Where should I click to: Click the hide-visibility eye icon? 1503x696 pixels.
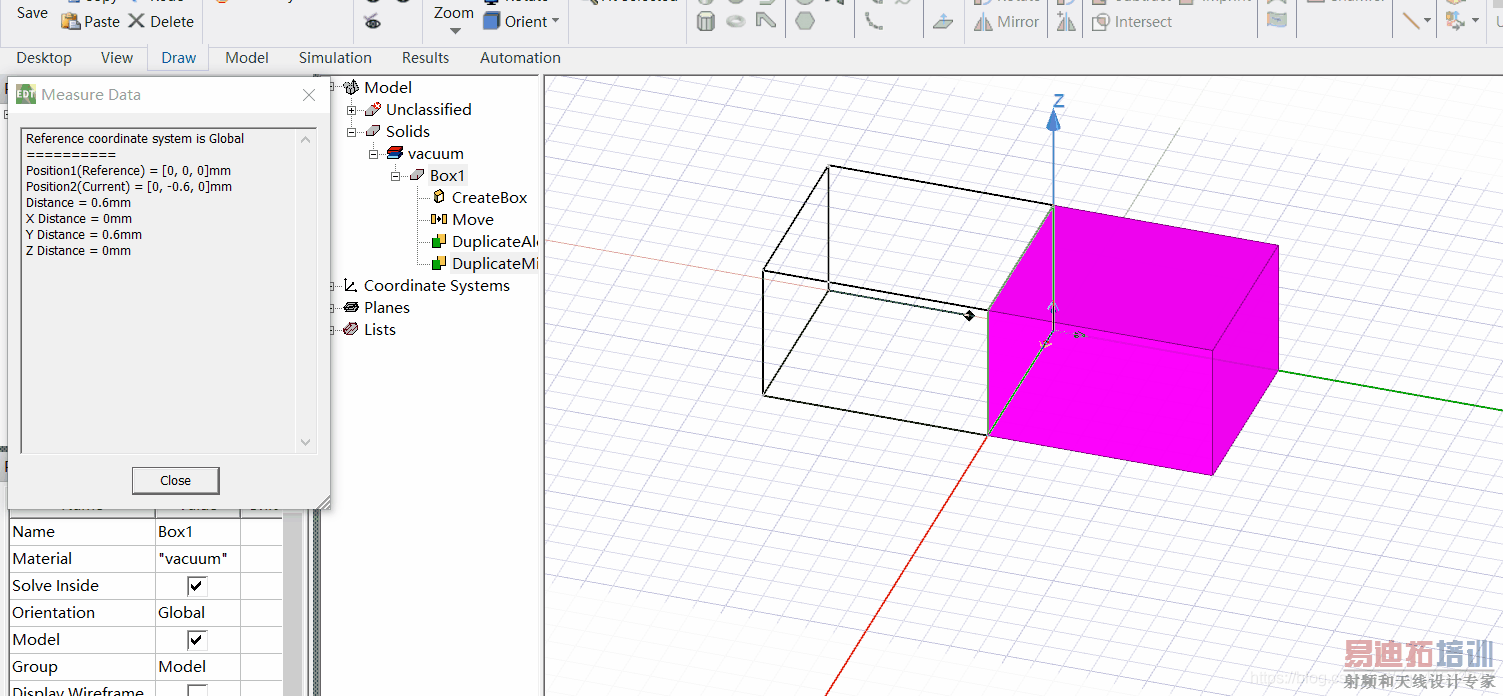coord(373,22)
